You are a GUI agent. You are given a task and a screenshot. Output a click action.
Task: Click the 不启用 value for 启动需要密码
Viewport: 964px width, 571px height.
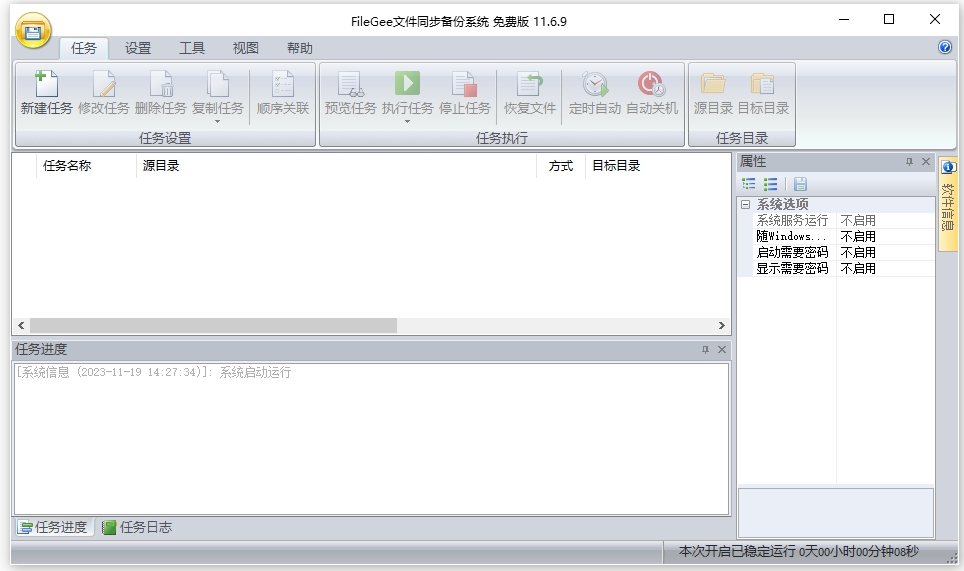[858, 252]
